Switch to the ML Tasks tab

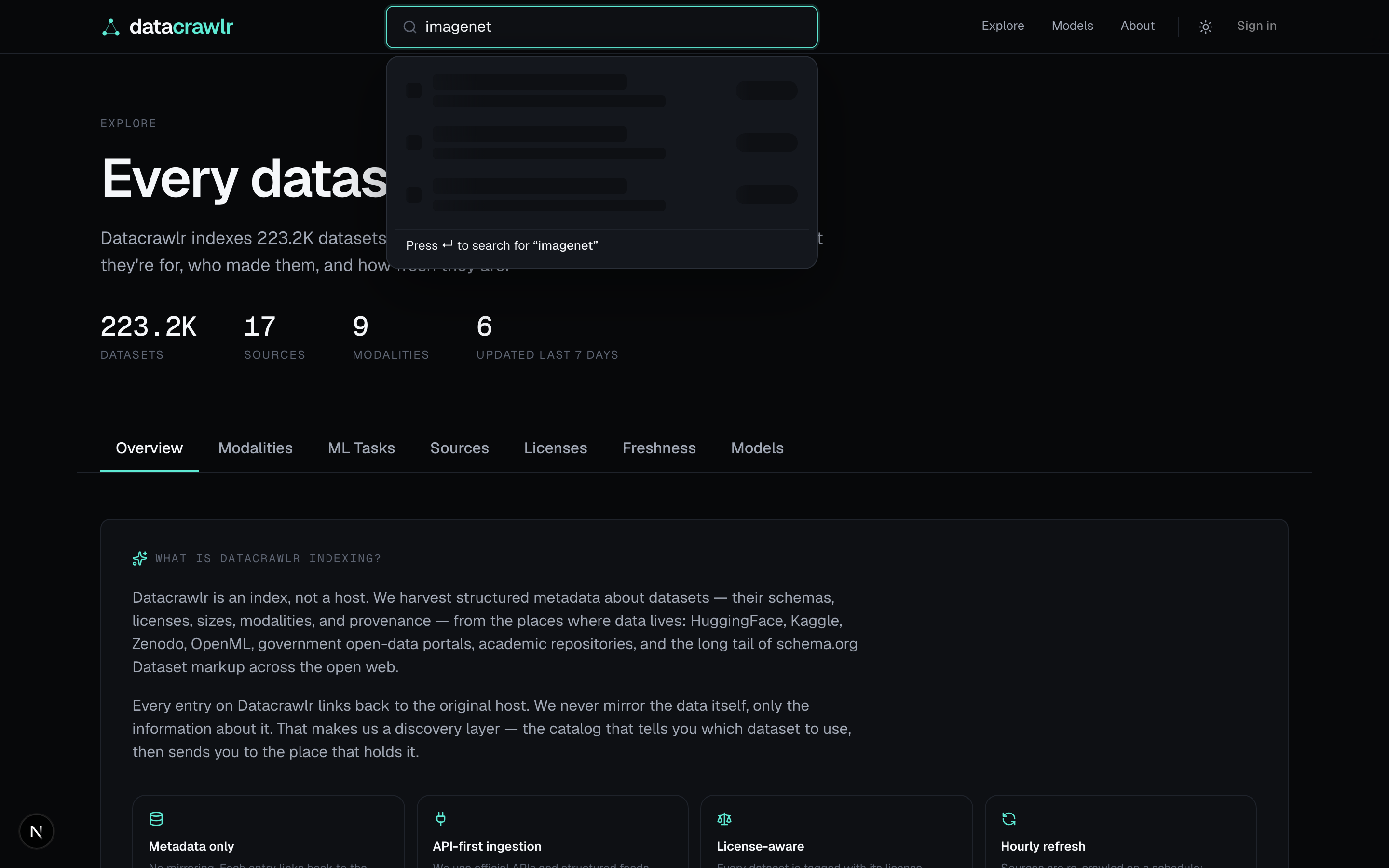point(361,448)
